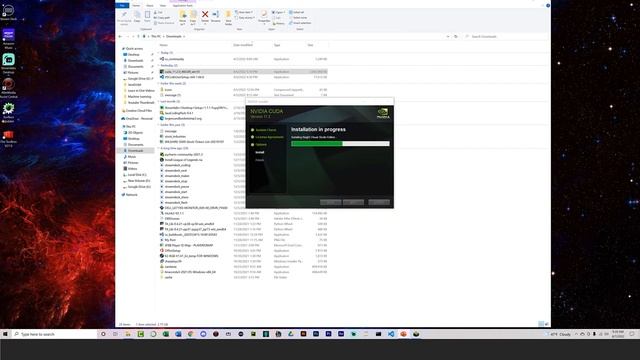
Task: Click the Refresh button beside the address bar
Action: click(x=456, y=36)
